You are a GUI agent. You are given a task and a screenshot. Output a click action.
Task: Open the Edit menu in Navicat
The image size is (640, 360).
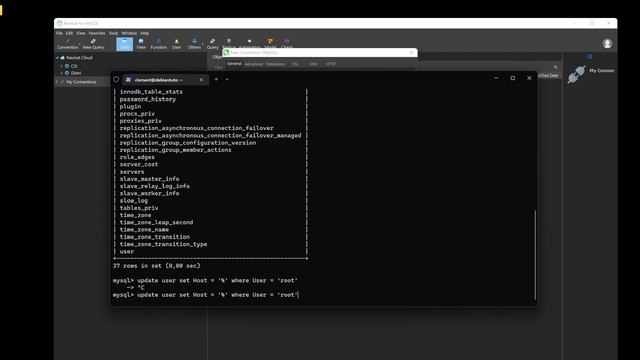[69, 33]
